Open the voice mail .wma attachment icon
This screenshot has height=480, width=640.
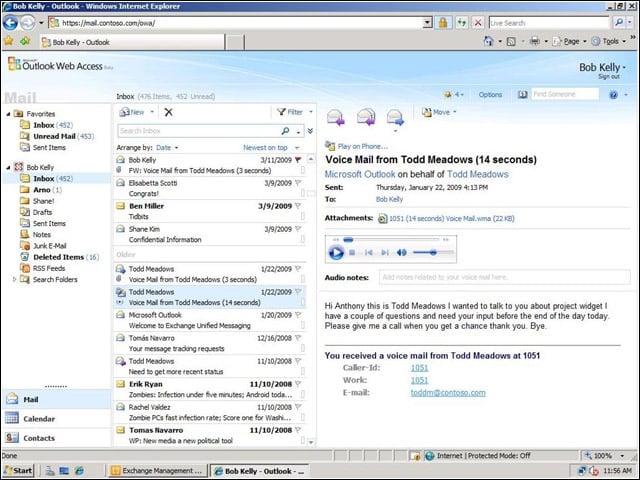coord(382,219)
